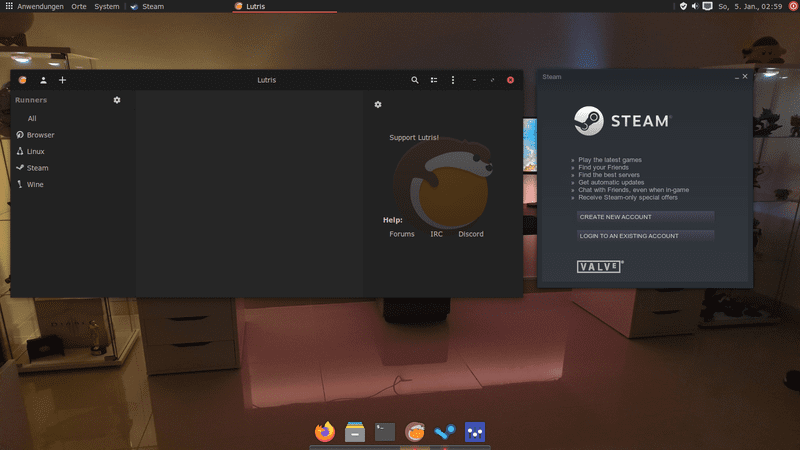Click the Wine runner glass icon
The height and width of the screenshot is (450, 800).
pos(20,184)
